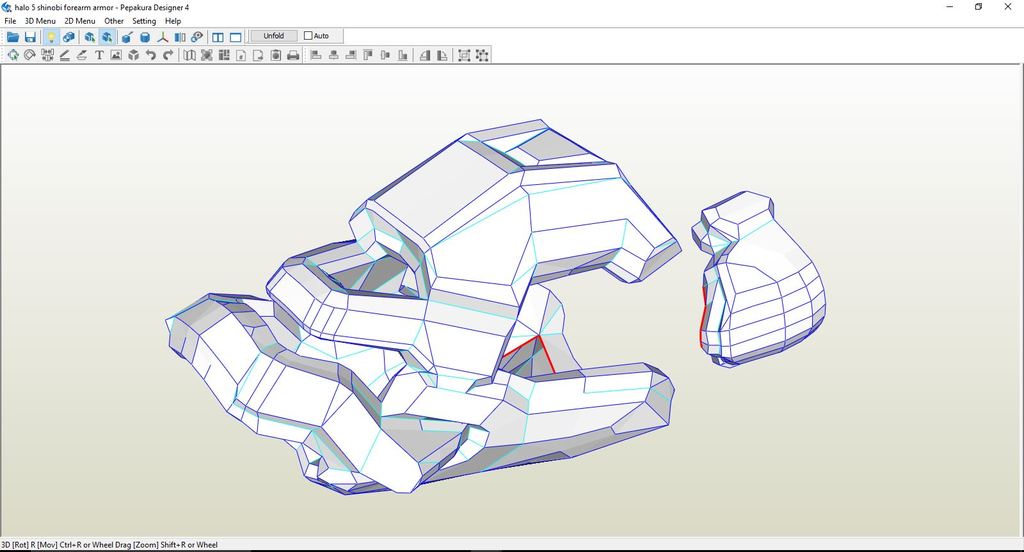Enable the Auto checkbox
Screen dimensions: 1024x552
pyautogui.click(x=308, y=36)
